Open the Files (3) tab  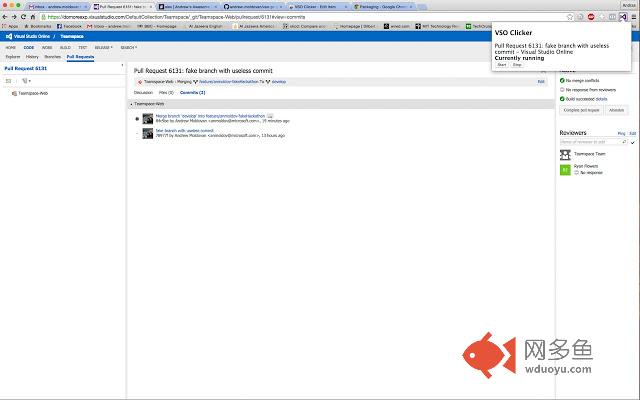point(166,93)
